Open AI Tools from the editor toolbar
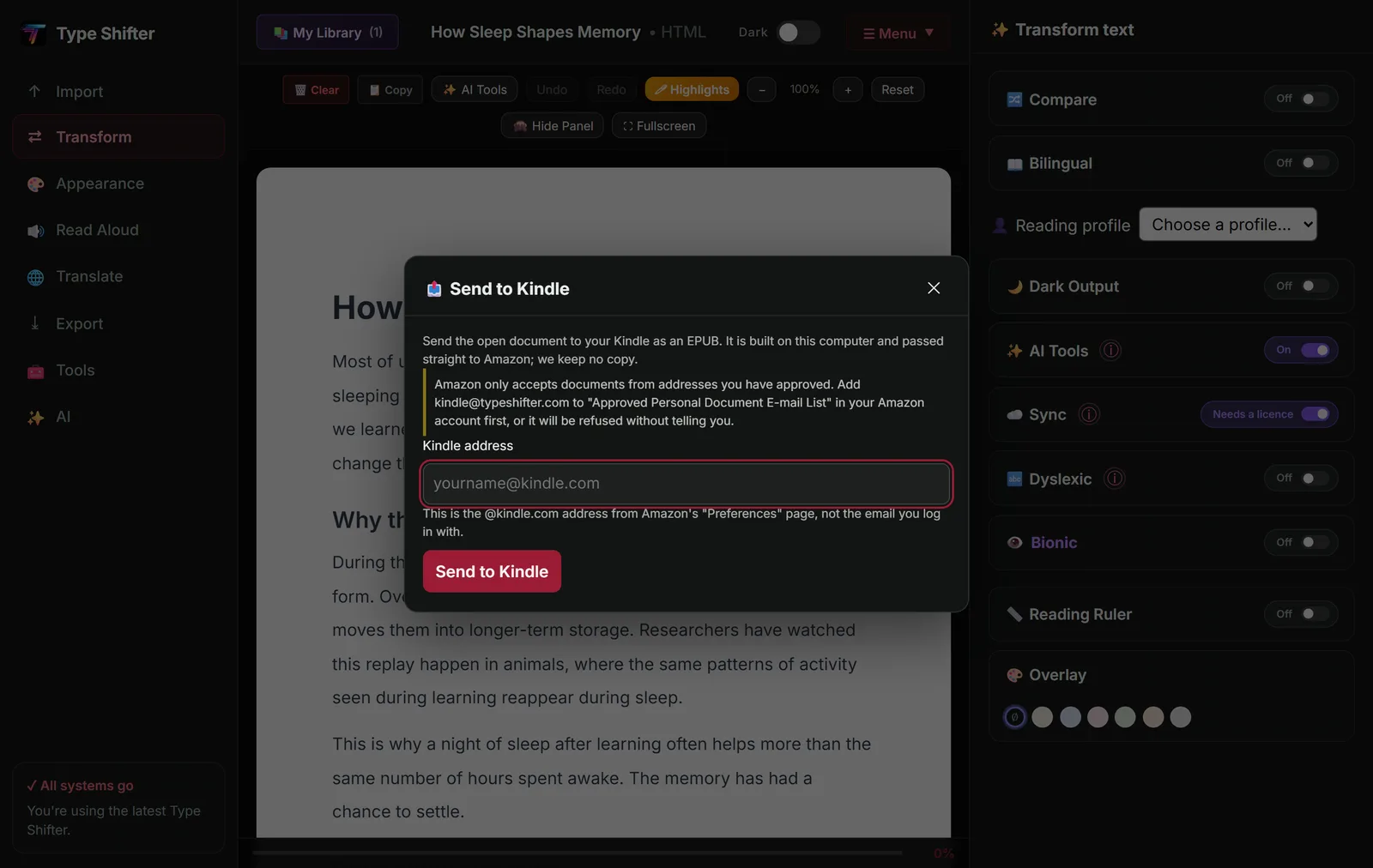 (475, 90)
